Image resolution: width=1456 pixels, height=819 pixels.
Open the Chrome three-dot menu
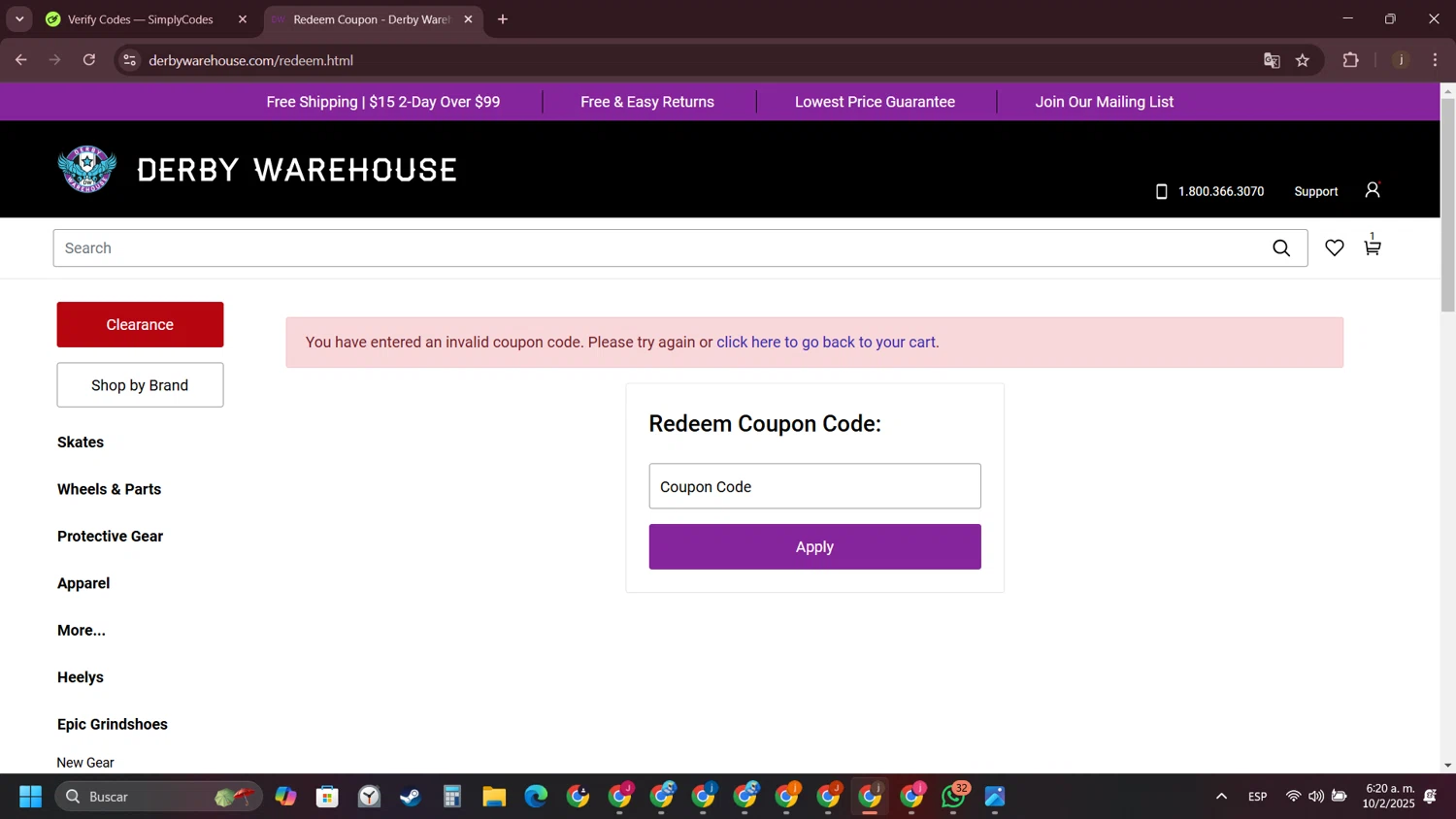tap(1435, 60)
